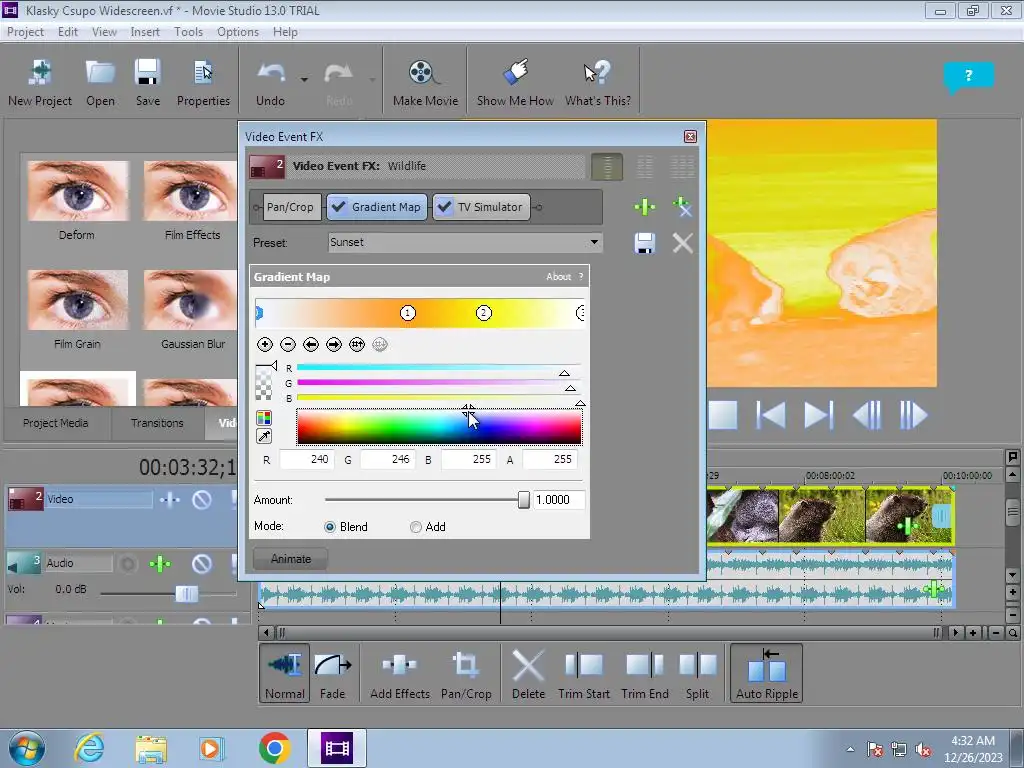Delete the selected event from the timeline
The height and width of the screenshot is (768, 1024).
point(528,675)
